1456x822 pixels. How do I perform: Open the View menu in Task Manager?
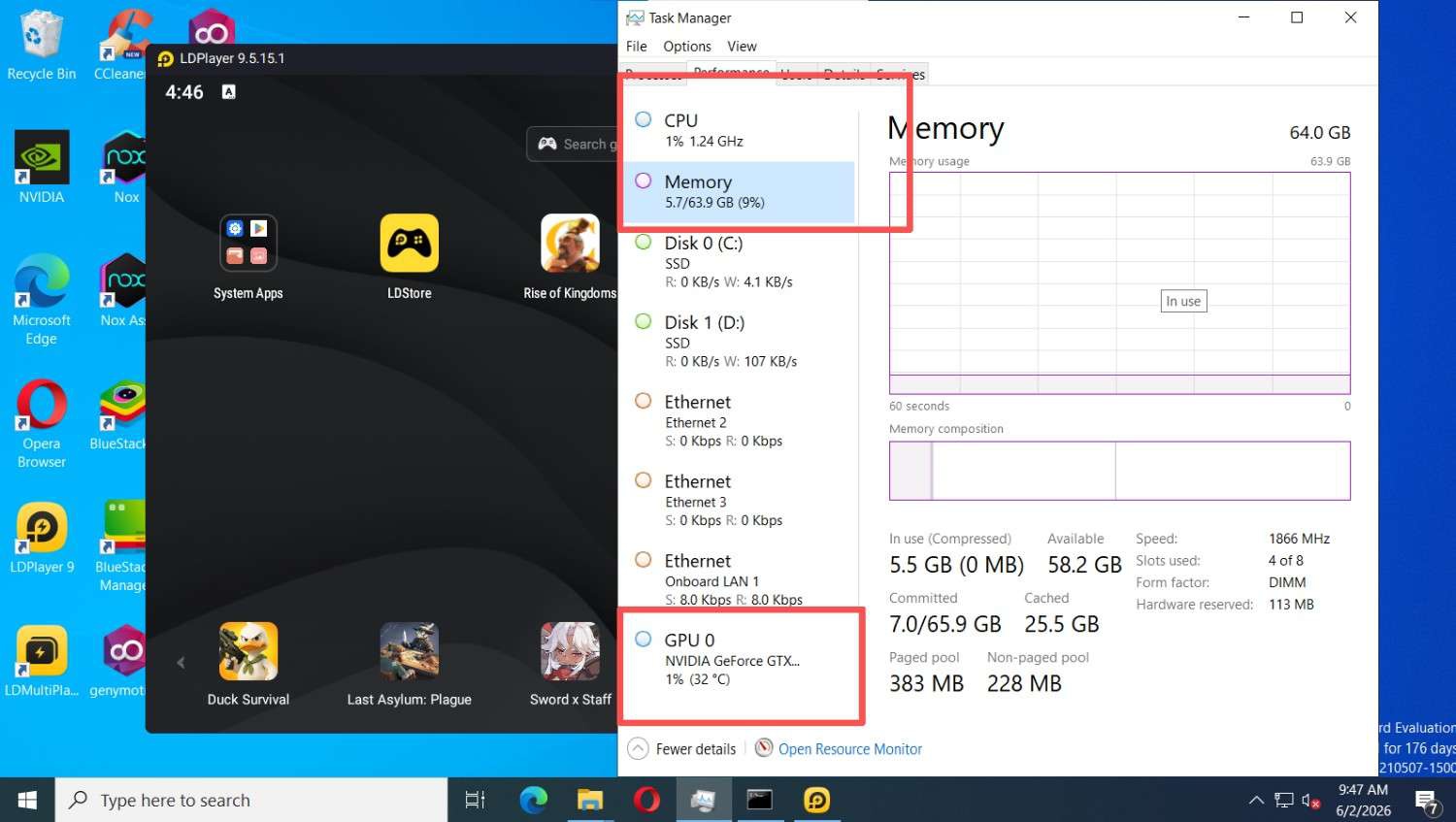coord(742,47)
